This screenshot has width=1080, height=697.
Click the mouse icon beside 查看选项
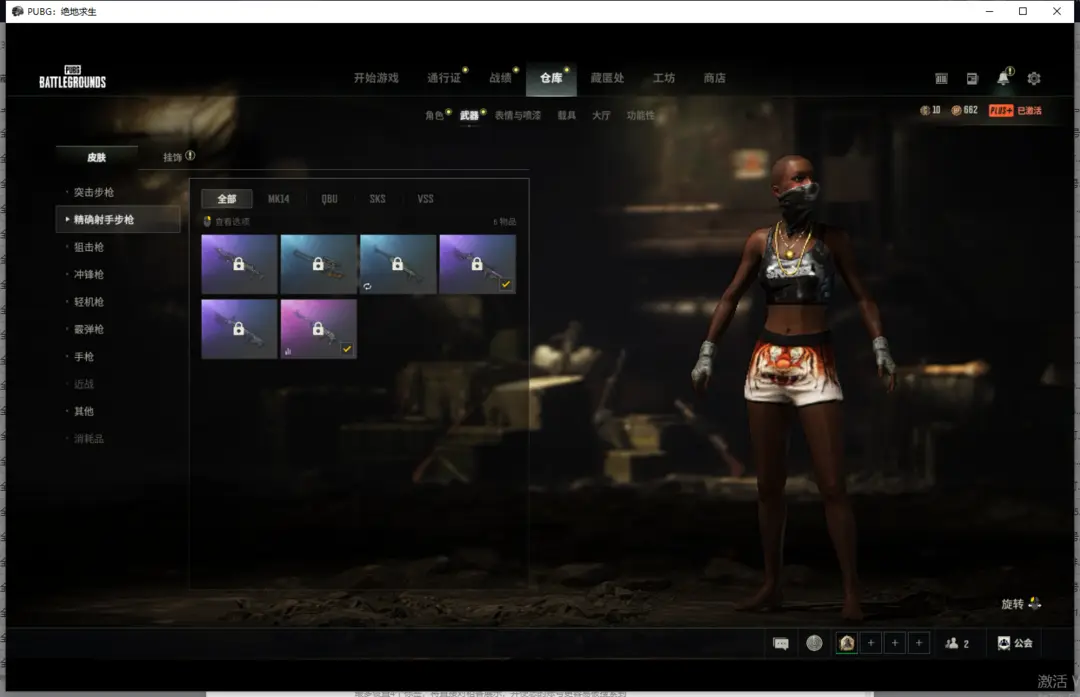pos(207,221)
